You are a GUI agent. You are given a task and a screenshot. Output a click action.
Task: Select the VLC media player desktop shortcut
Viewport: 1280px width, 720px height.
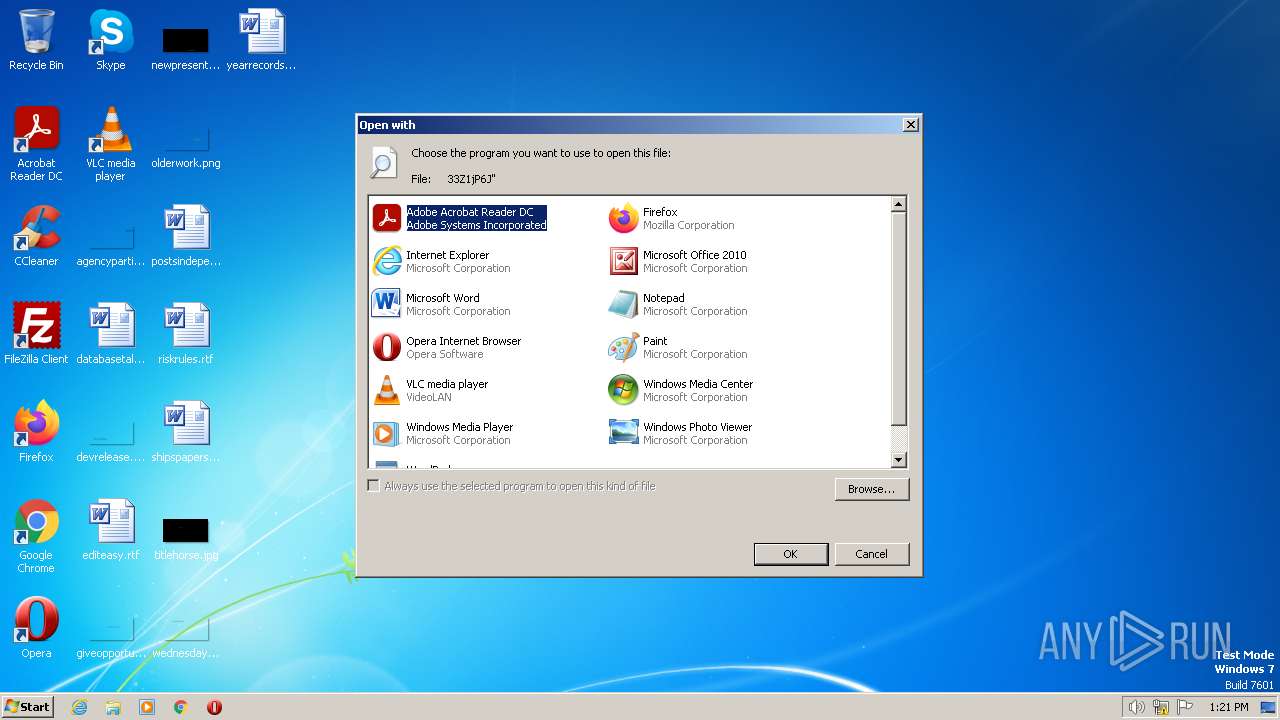tap(110, 144)
